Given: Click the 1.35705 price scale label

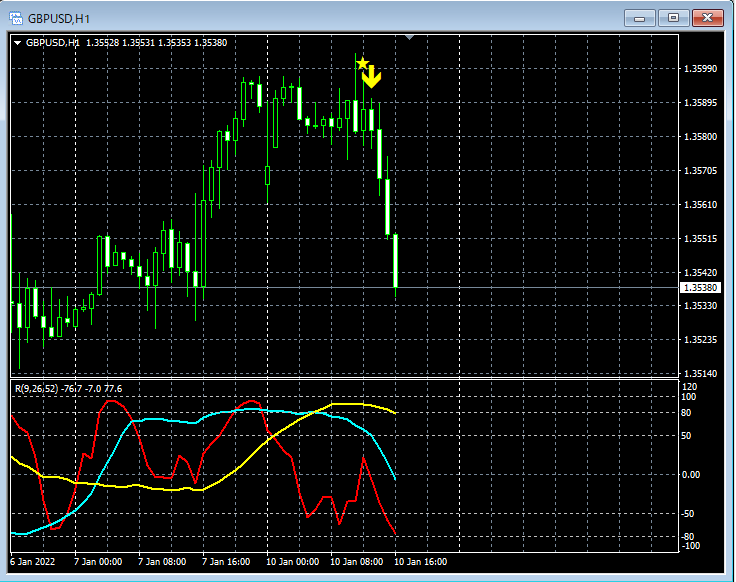Looking at the screenshot, I should pyautogui.click(x=700, y=171).
